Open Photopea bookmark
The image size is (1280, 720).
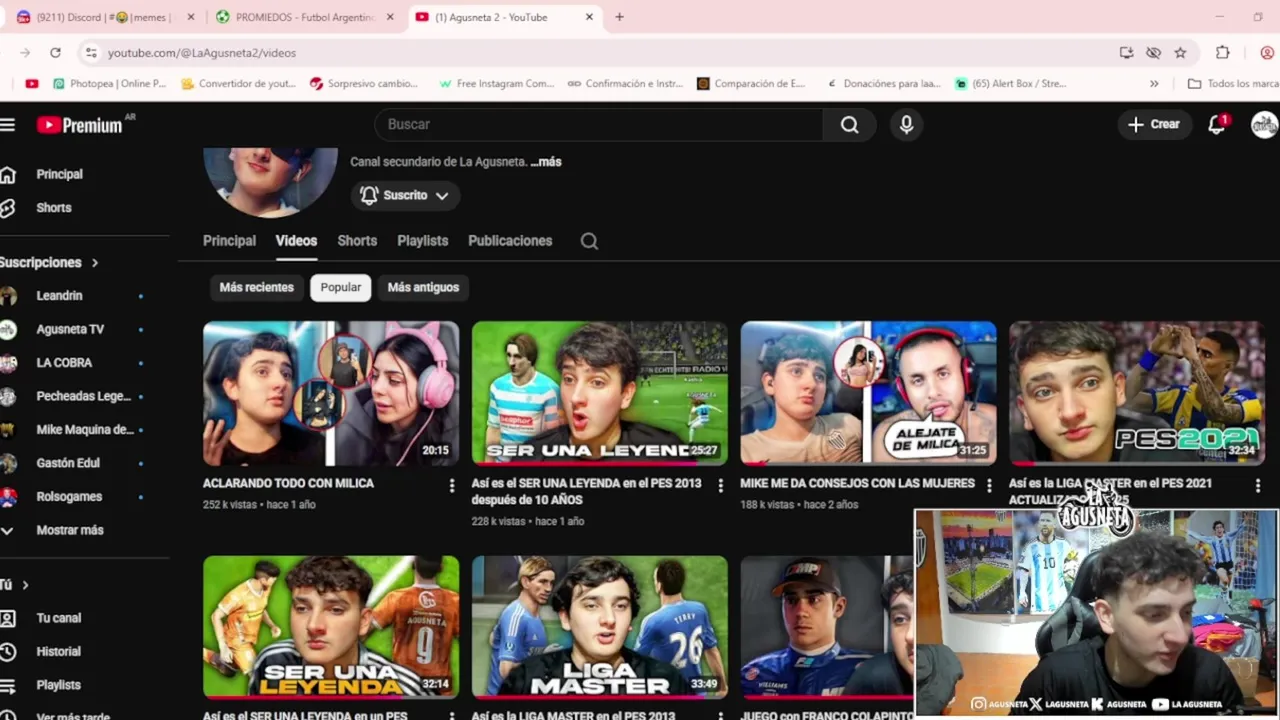[109, 84]
